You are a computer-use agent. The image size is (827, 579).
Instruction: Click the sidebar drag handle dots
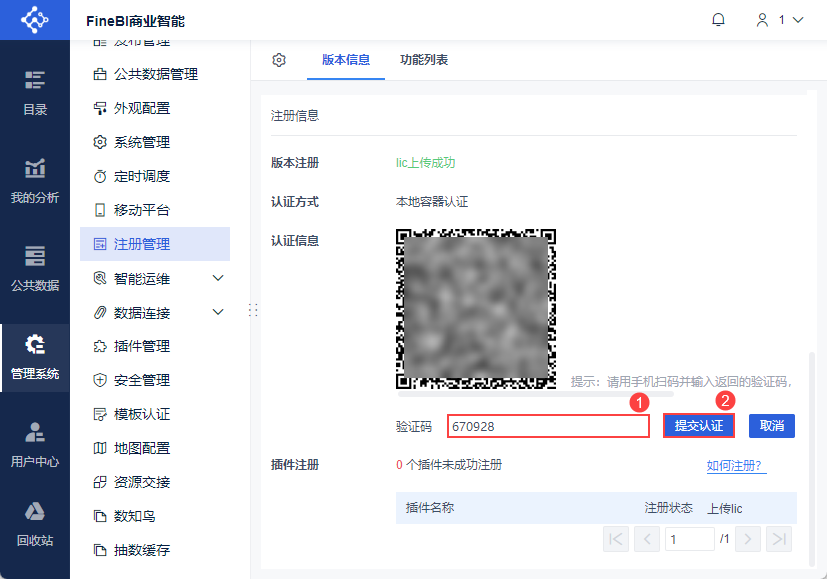[x=253, y=310]
